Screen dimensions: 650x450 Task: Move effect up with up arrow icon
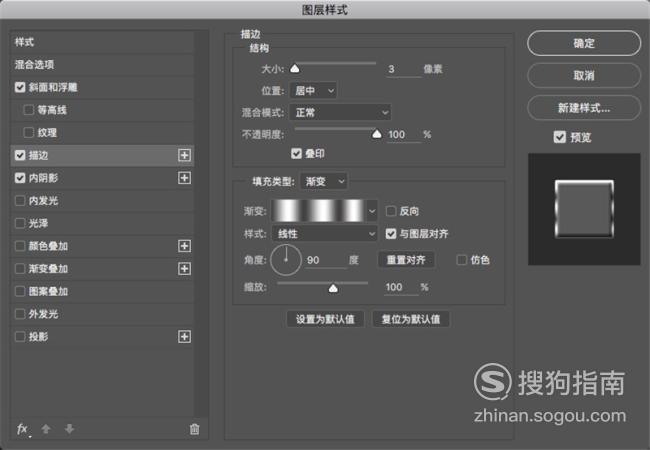click(x=46, y=429)
